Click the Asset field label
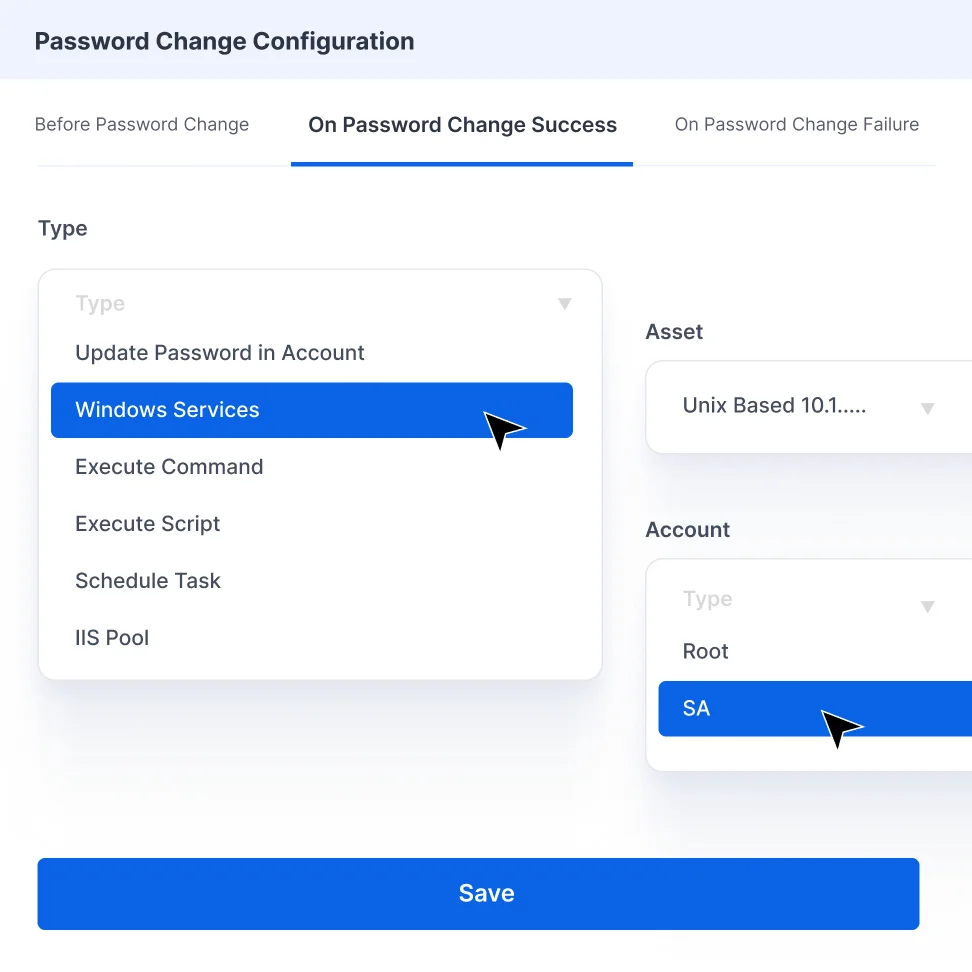This screenshot has height=972, width=972. click(674, 331)
